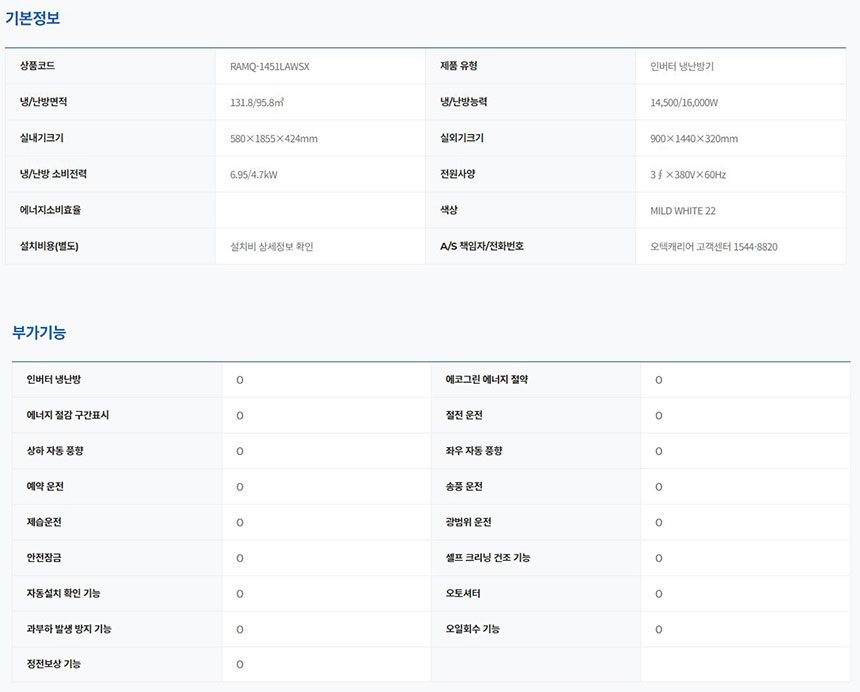Click the MILD WHITE 22 color value

tap(682, 211)
